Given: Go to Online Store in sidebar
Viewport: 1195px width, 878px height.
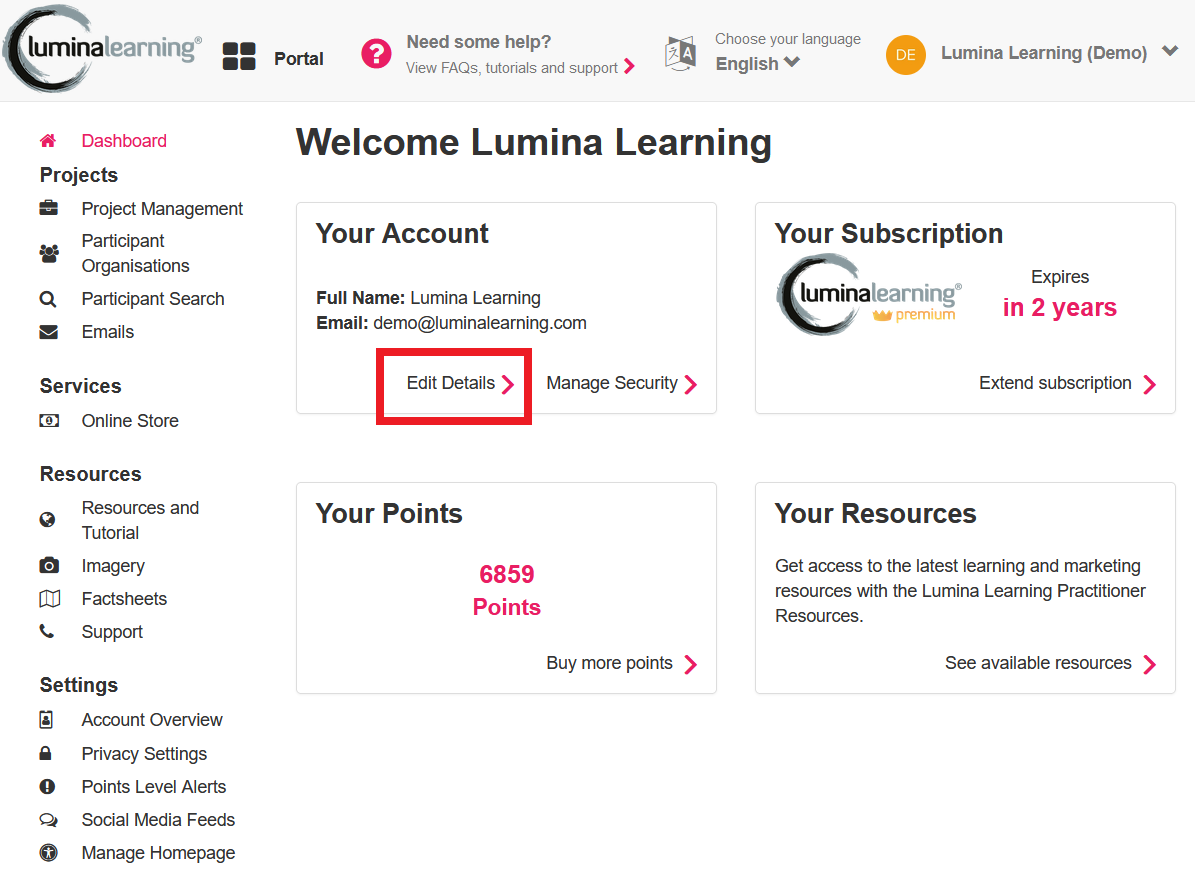Looking at the screenshot, I should click(x=130, y=421).
